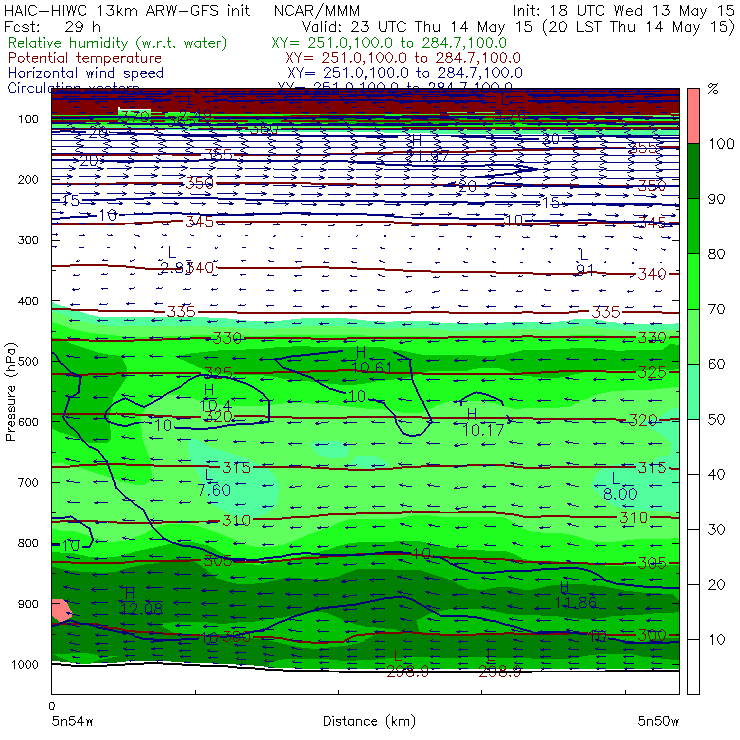Click the '(20 LST Thu 14 May 15)' text
The height and width of the screenshot is (740, 740).
pyautogui.click(x=639, y=26)
